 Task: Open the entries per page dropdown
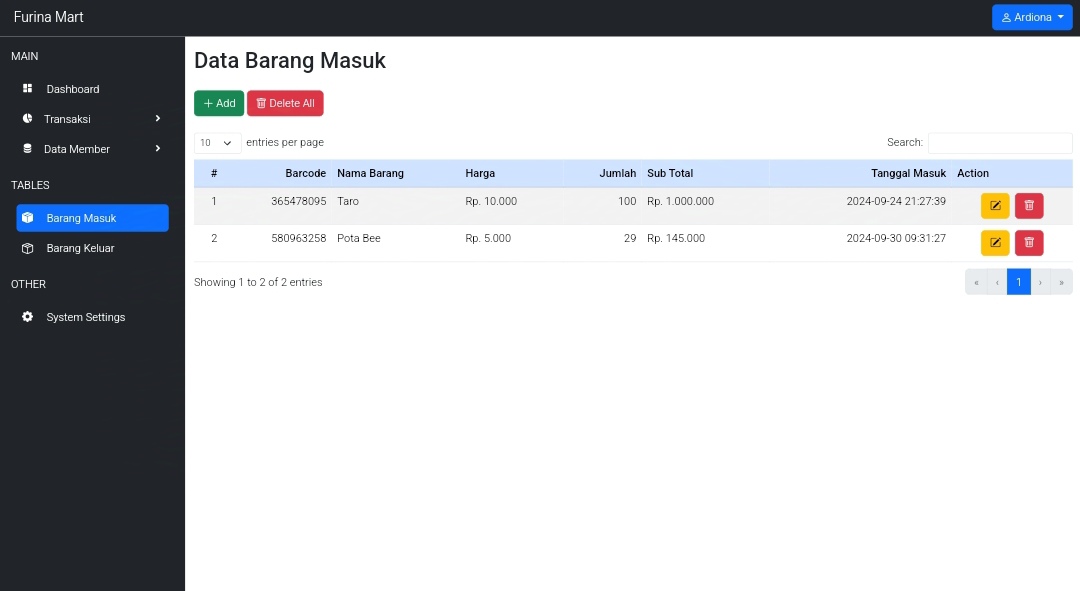(217, 143)
